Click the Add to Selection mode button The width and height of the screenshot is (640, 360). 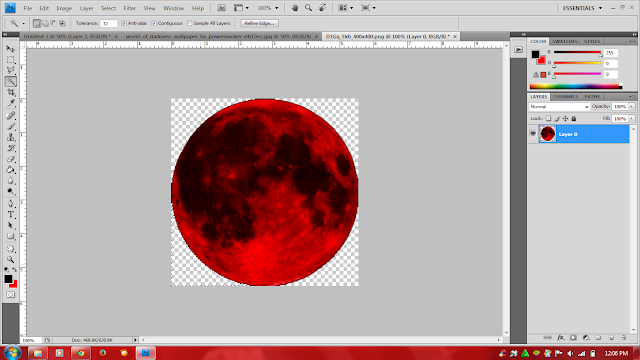coord(45,23)
